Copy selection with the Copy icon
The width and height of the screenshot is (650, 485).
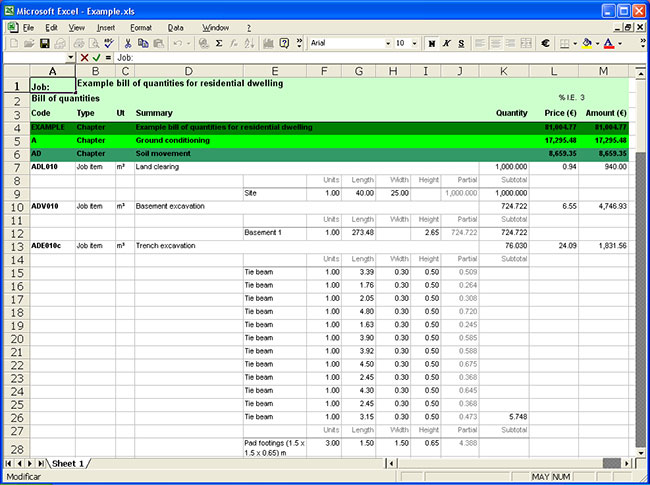143,43
